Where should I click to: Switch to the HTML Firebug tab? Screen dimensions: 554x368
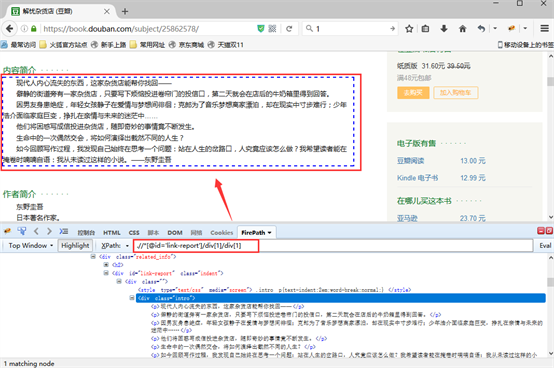point(112,233)
